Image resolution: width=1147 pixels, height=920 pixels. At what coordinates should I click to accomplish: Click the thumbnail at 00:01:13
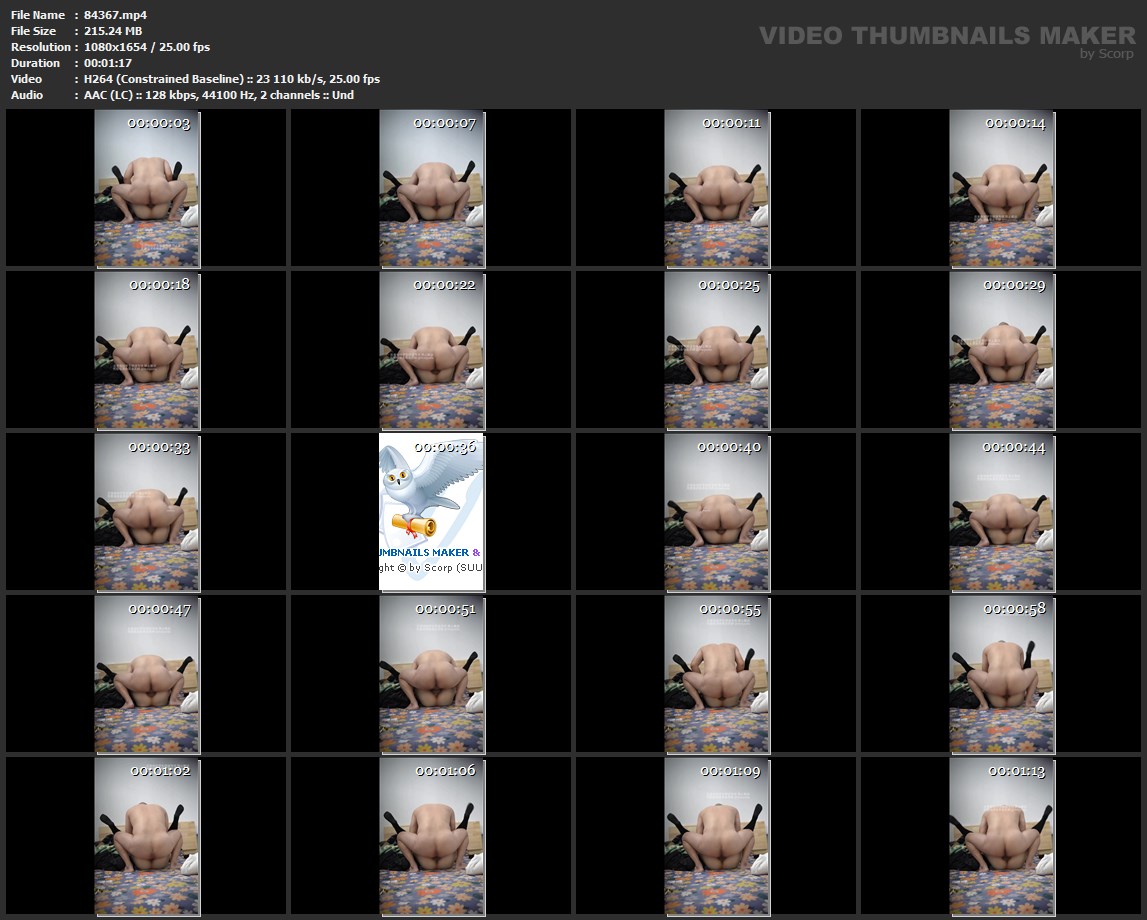pos(1002,837)
